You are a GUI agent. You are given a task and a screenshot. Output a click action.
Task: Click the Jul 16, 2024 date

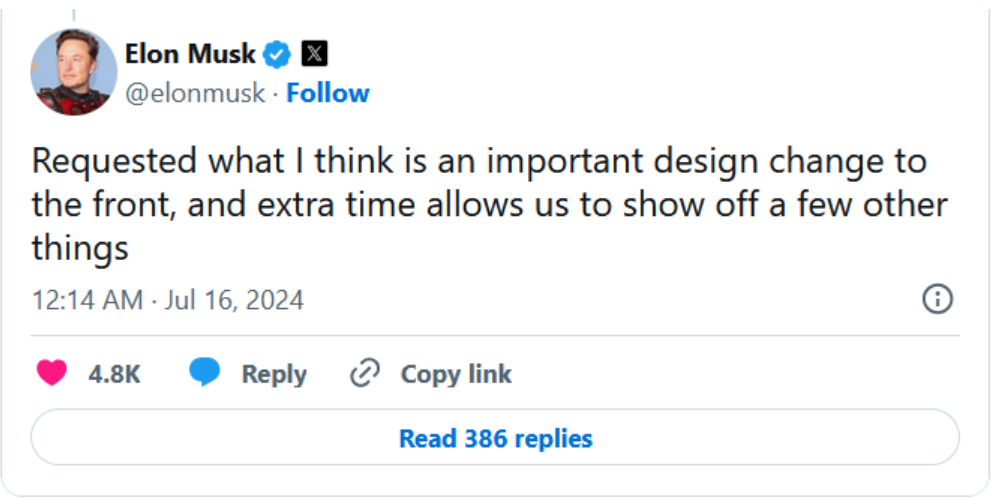pos(236,300)
